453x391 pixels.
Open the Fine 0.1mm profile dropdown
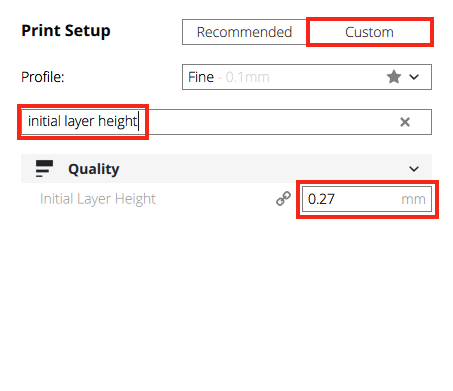point(307,77)
